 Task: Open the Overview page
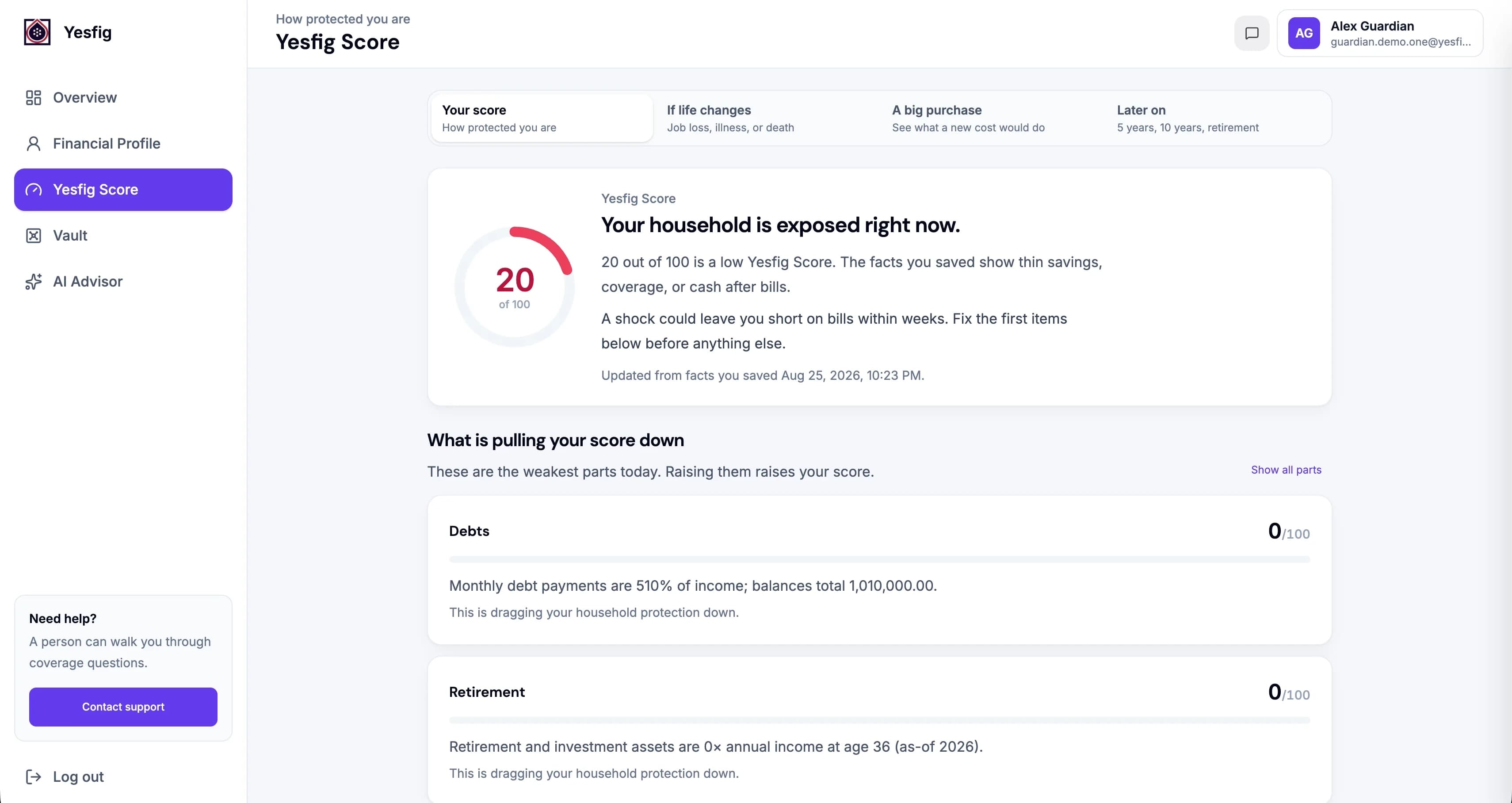coord(123,97)
